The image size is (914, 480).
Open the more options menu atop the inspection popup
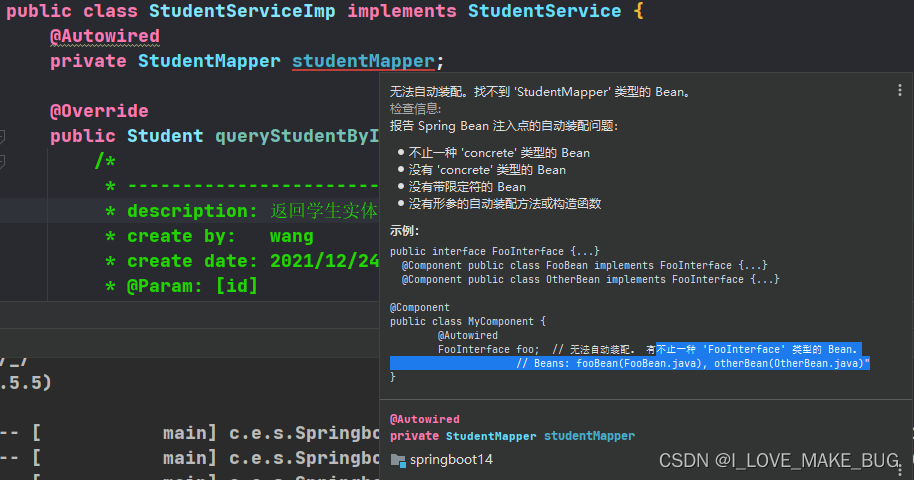click(x=901, y=90)
